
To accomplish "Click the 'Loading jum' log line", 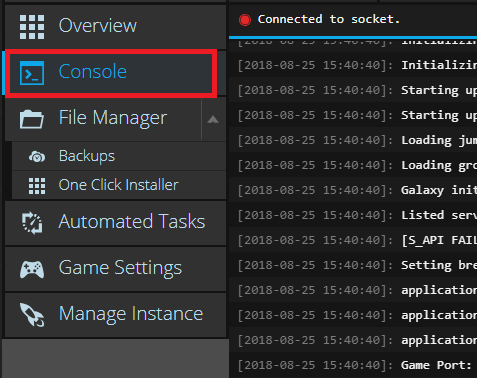I will pos(353,140).
